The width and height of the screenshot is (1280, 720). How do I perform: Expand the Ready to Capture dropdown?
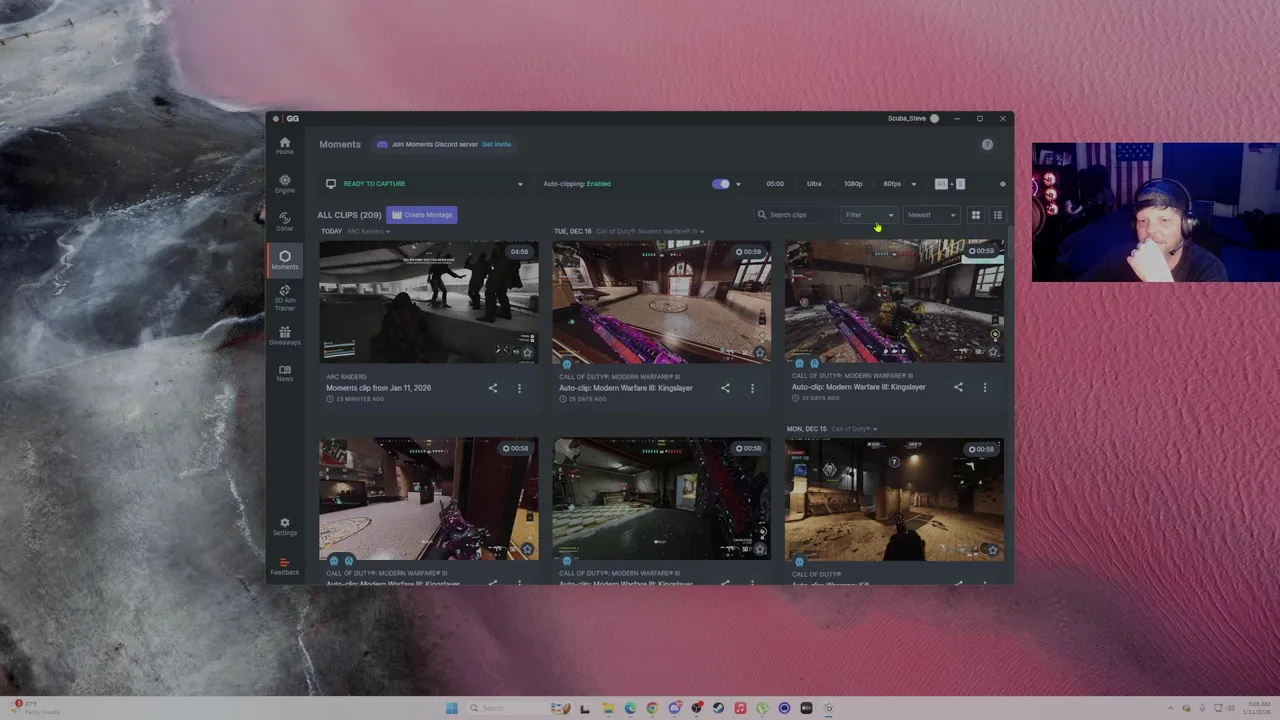(x=520, y=184)
